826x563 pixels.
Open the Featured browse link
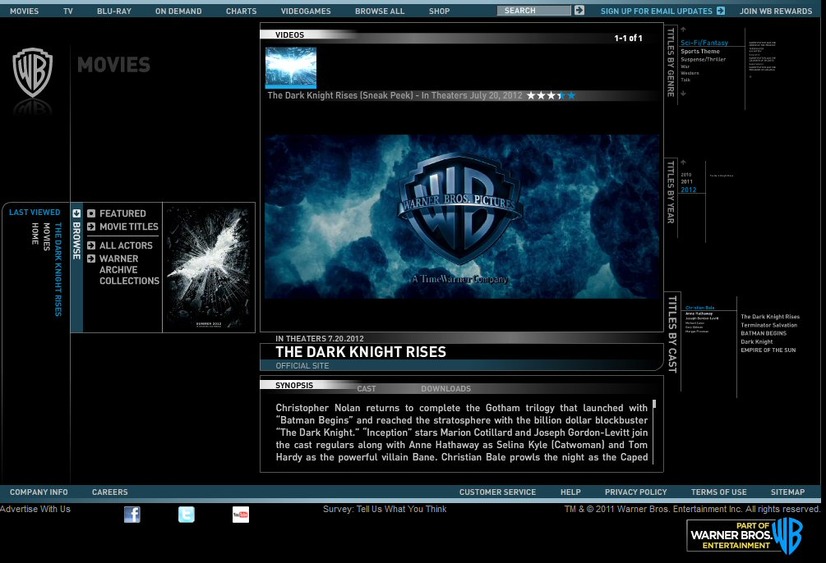123,213
